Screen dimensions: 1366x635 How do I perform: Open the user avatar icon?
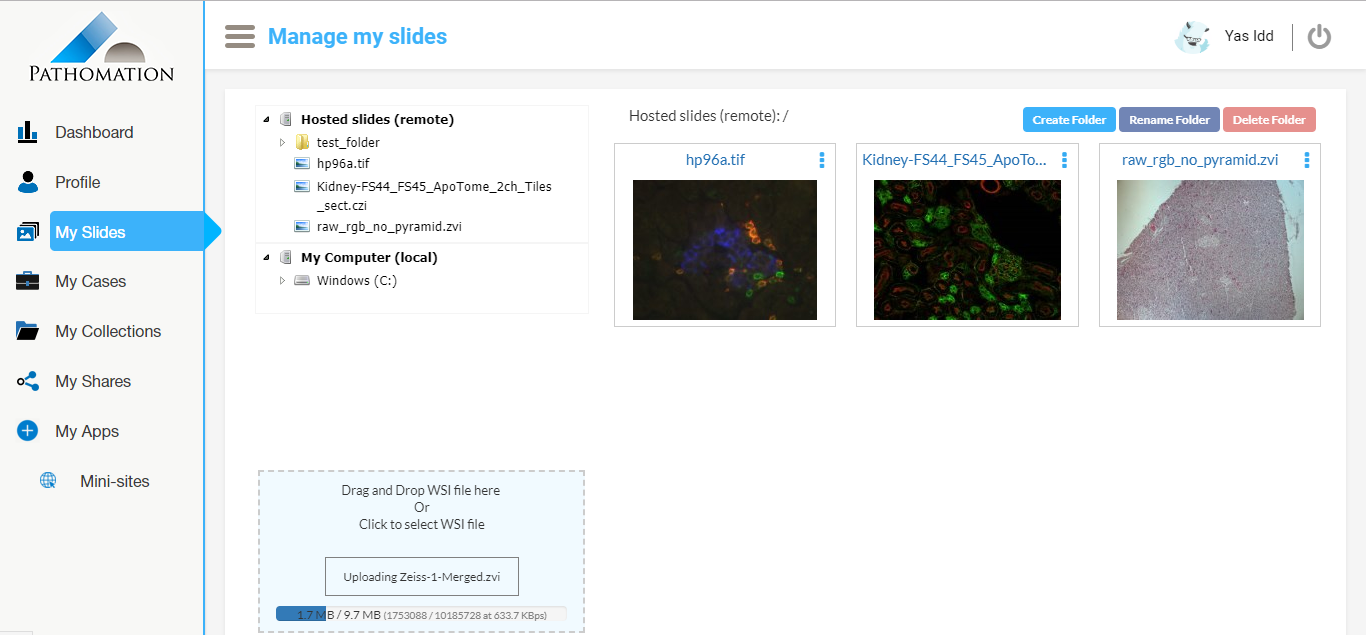(x=1192, y=37)
